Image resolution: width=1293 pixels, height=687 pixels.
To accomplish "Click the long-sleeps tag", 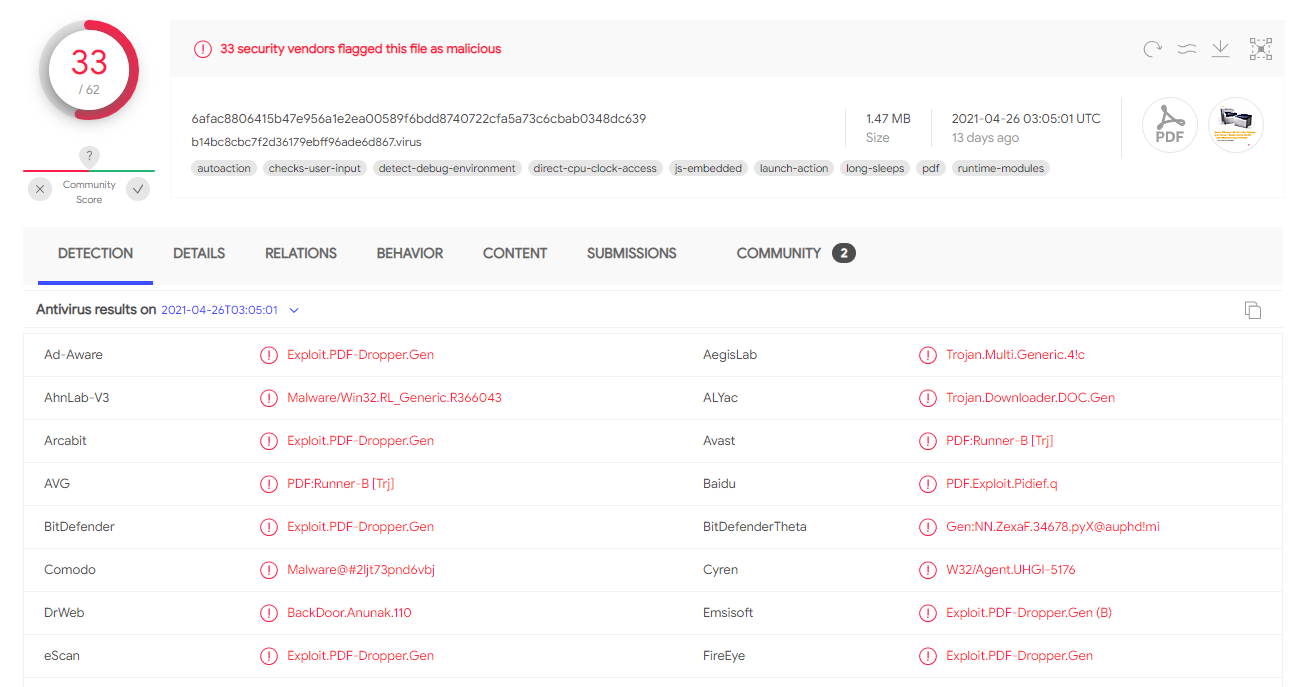I will point(875,168).
